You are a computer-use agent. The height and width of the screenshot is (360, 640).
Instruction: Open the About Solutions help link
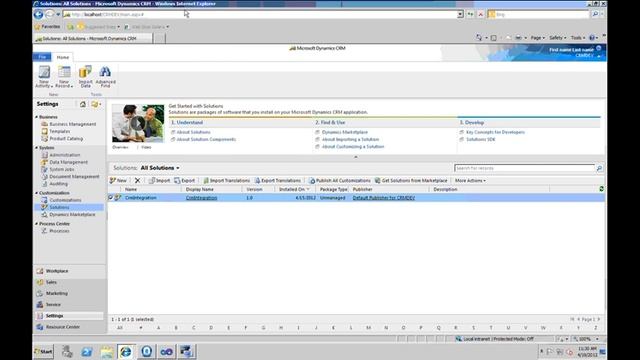pos(193,132)
